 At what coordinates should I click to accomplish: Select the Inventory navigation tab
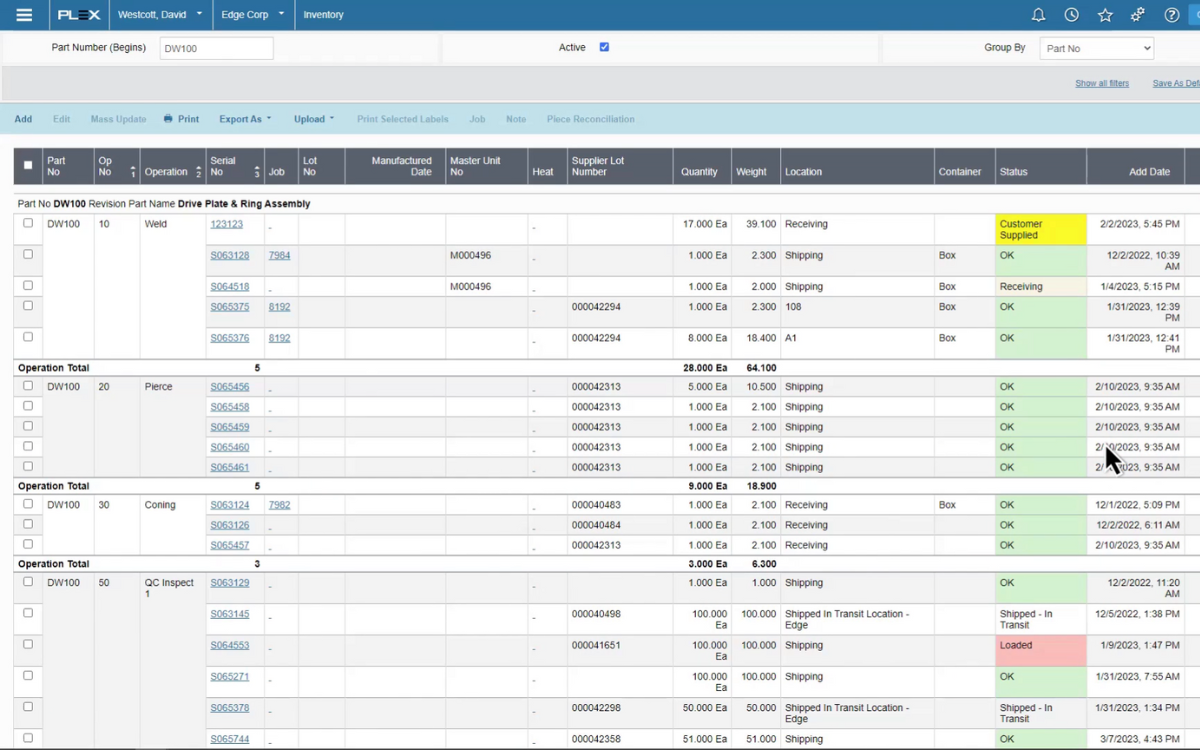(x=323, y=14)
